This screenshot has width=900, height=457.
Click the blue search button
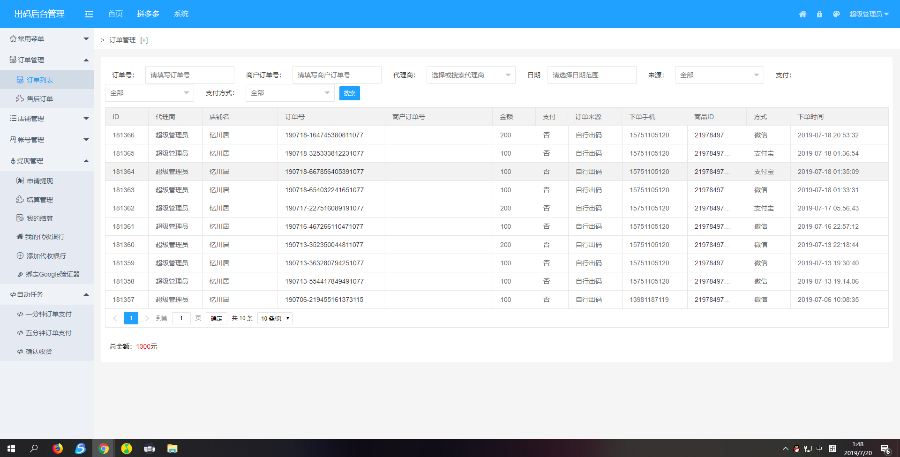point(349,93)
